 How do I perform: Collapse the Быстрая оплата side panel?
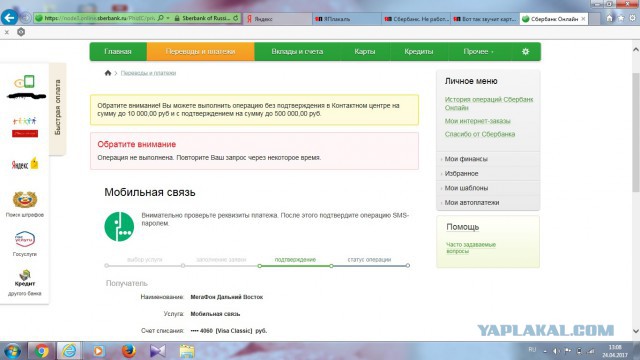pos(58,108)
